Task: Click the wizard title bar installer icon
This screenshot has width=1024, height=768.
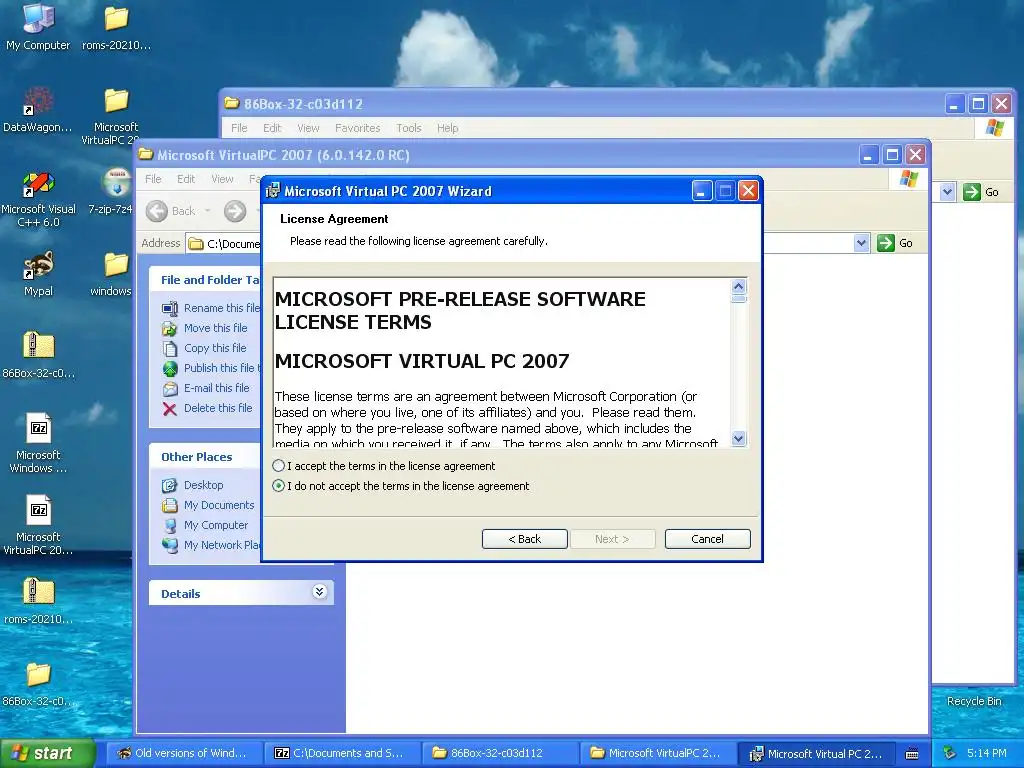Action: pos(272,191)
